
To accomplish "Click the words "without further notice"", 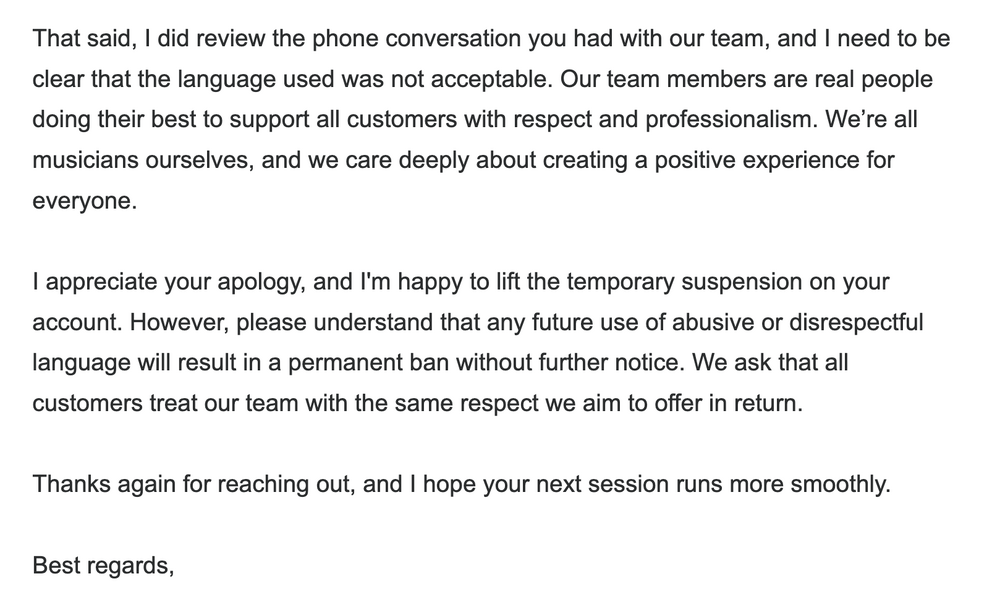I will coord(570,363).
